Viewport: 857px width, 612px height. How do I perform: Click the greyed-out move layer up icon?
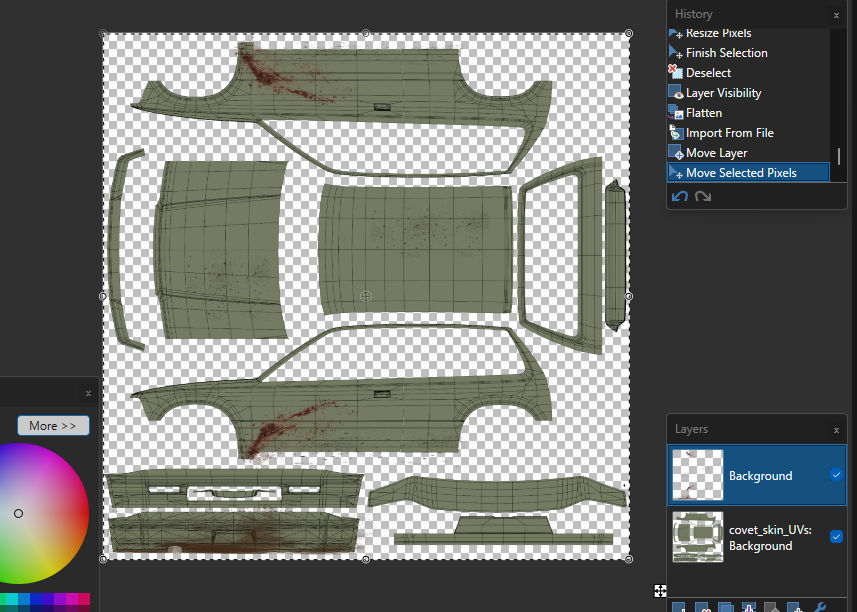click(x=771, y=607)
